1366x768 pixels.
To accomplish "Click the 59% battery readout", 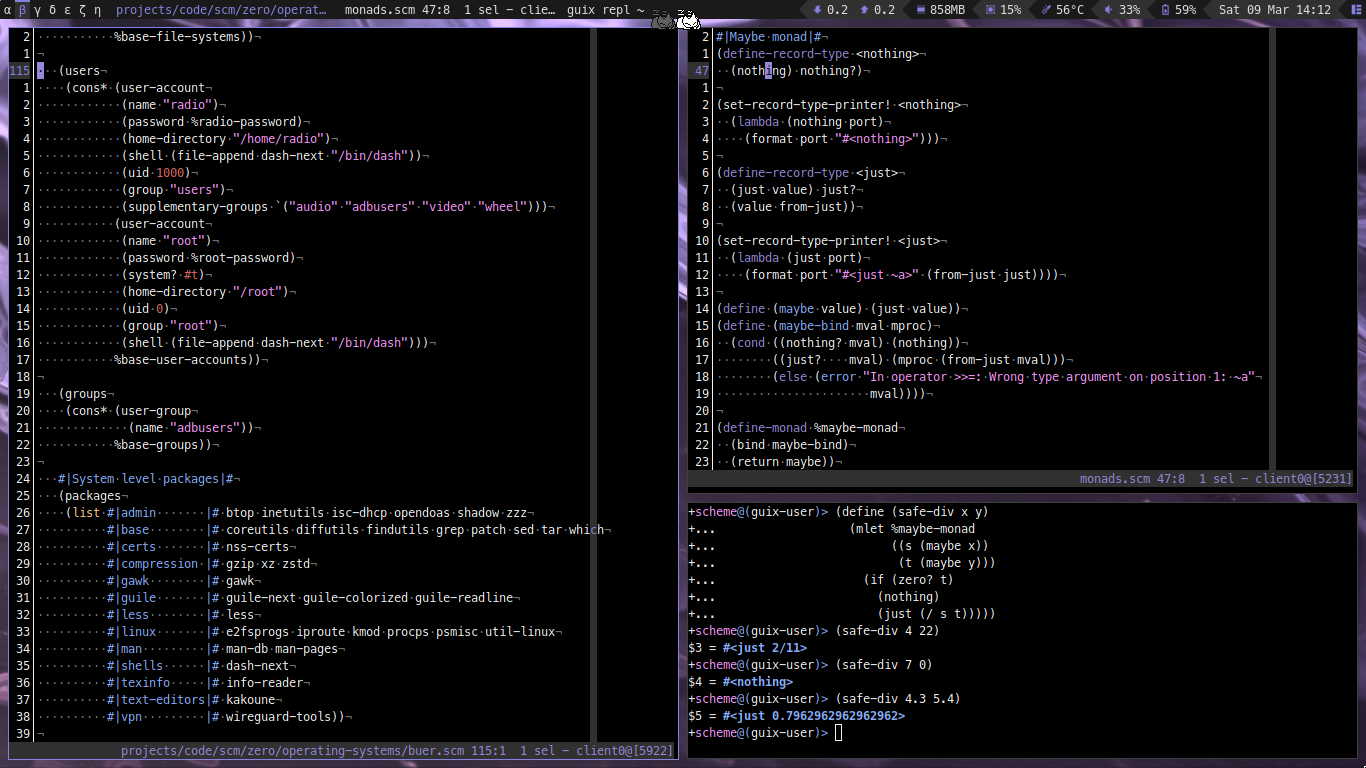I will click(1185, 10).
